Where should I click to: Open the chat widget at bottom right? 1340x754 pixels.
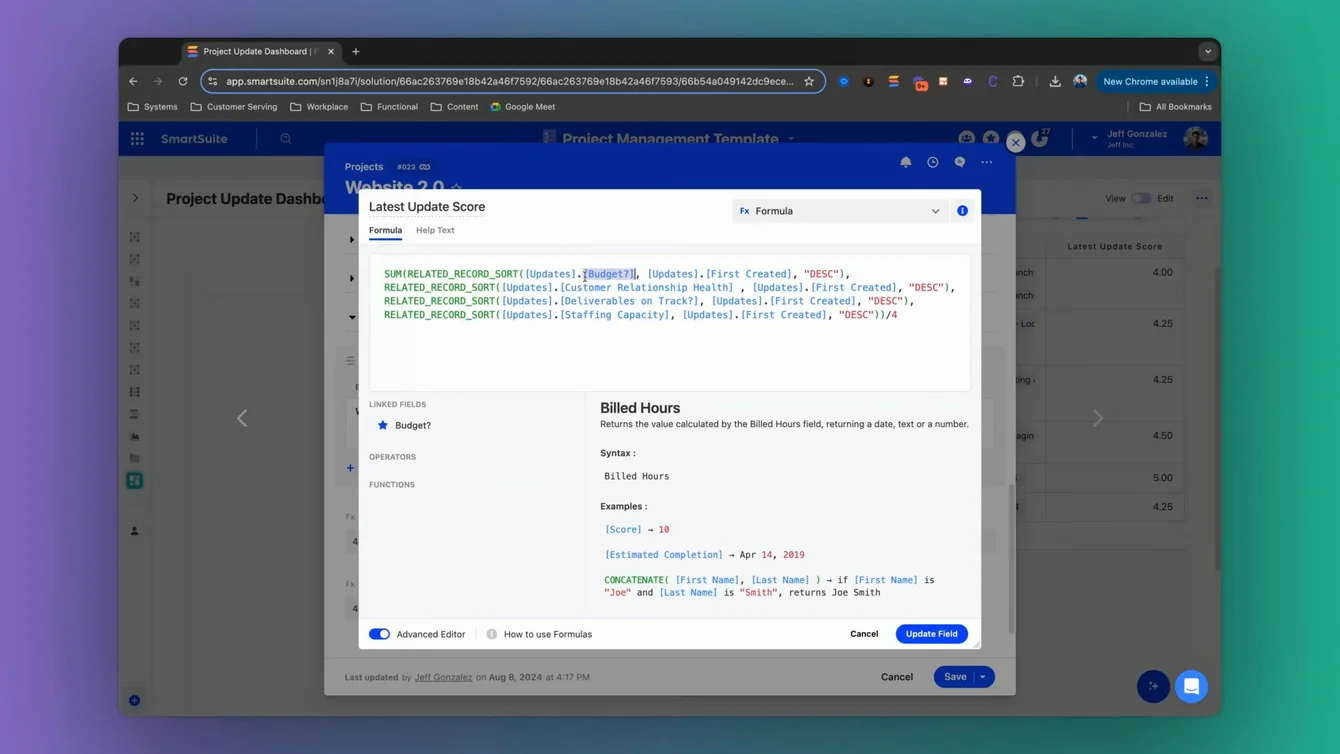point(1191,686)
